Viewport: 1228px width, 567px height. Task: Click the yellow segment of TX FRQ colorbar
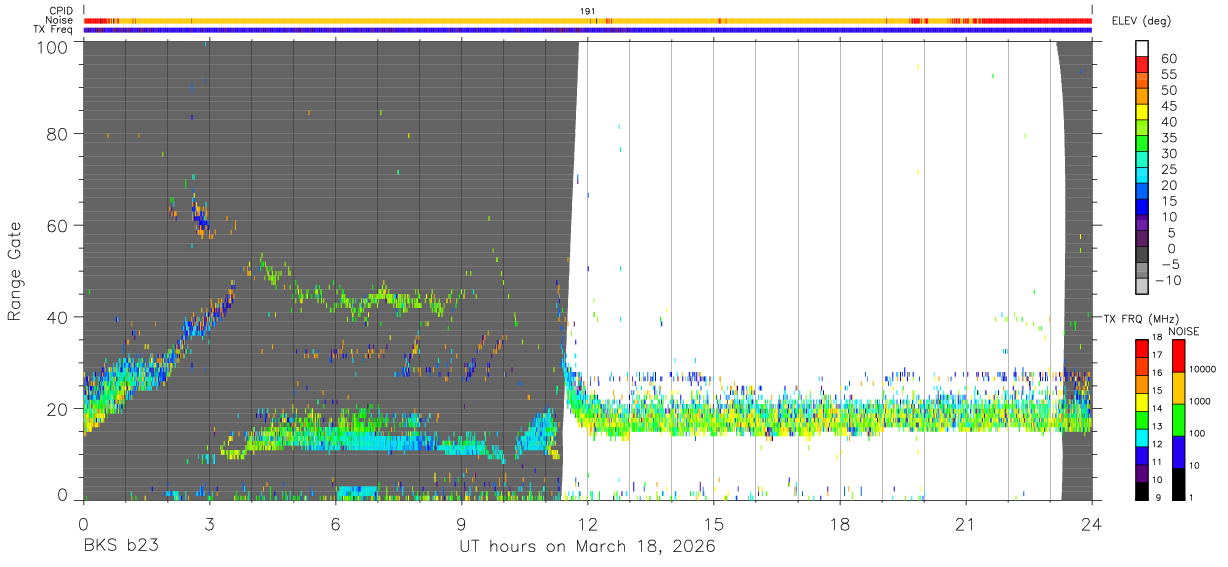(x=1142, y=400)
